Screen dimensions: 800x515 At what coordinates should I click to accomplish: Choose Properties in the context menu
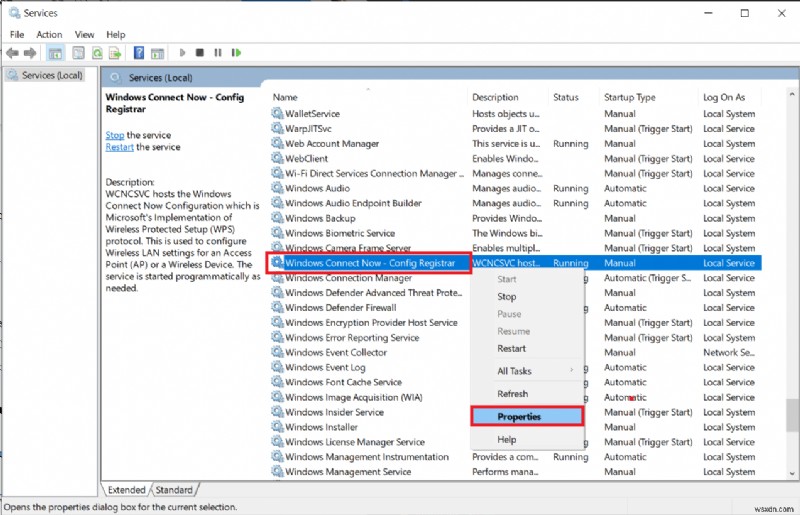[527, 416]
